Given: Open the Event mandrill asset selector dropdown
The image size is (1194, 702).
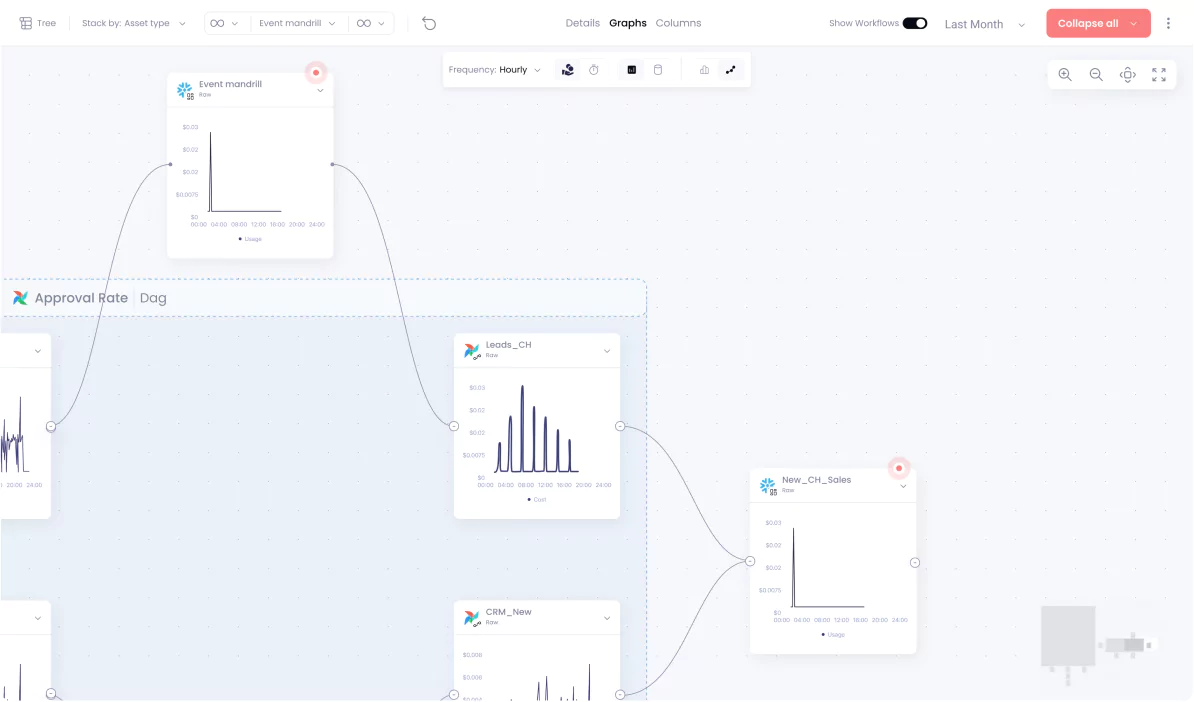Looking at the screenshot, I should coord(297,24).
